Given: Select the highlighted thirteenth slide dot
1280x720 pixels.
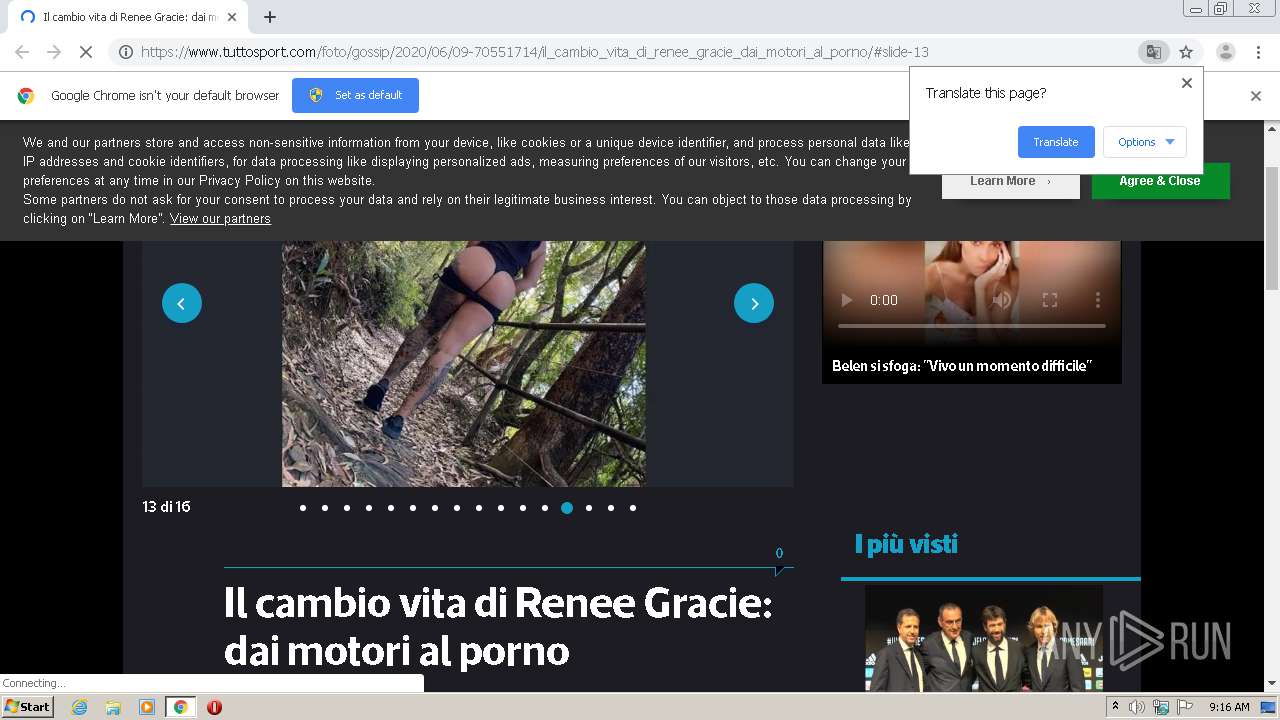Looking at the screenshot, I should point(567,508).
